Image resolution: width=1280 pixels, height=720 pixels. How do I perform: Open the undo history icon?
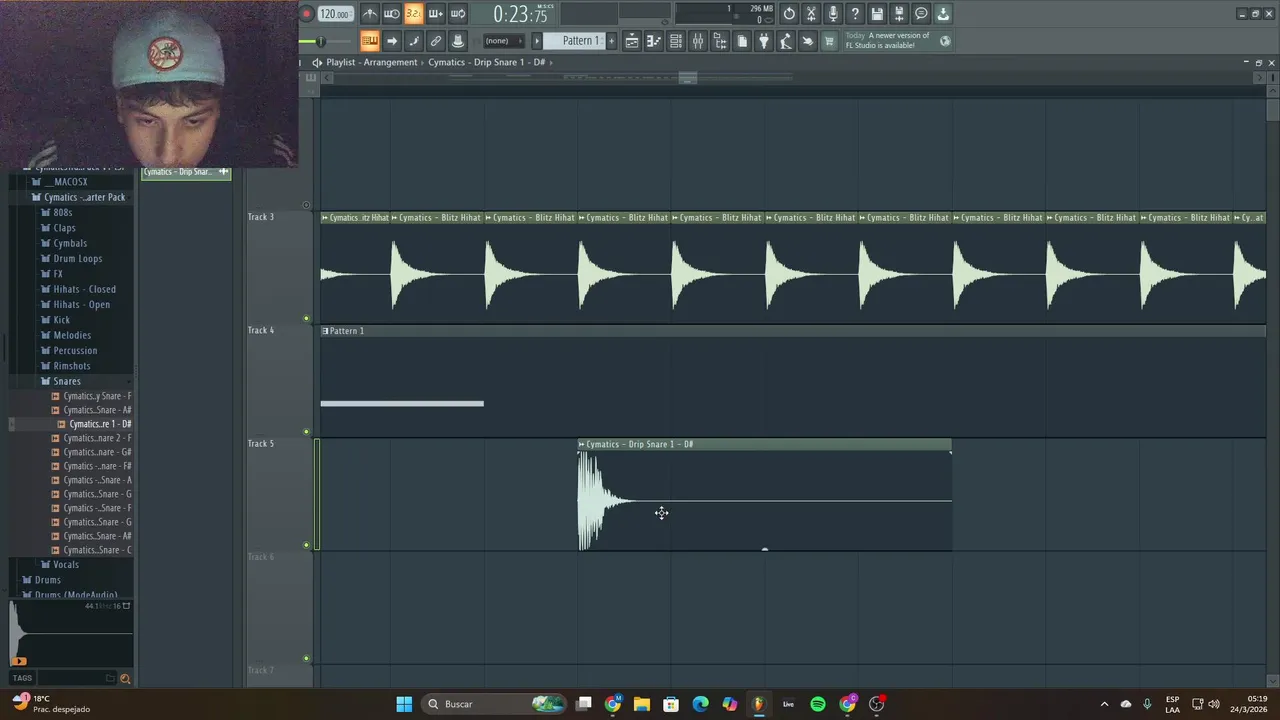789,14
